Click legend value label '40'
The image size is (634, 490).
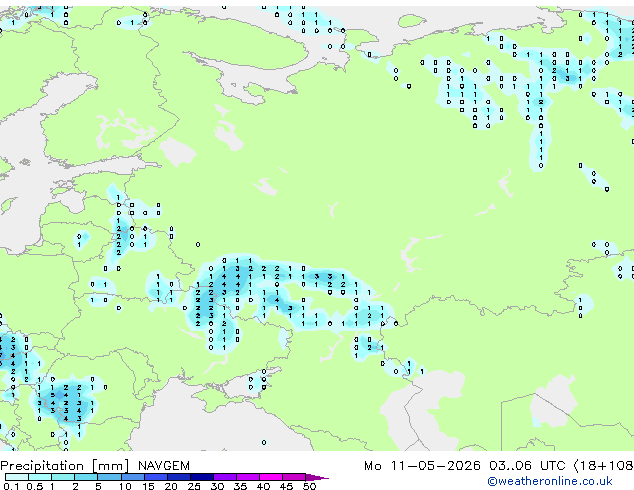[263, 486]
